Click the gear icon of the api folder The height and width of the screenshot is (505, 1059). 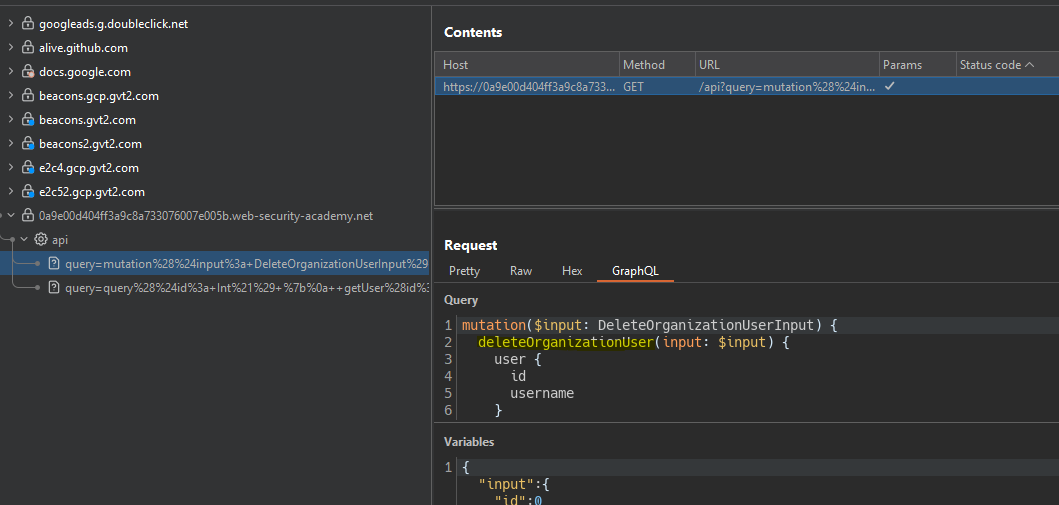(41, 240)
